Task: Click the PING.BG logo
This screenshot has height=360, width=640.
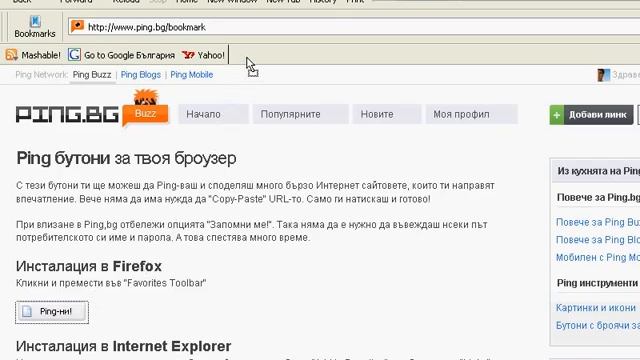Action: point(67,114)
